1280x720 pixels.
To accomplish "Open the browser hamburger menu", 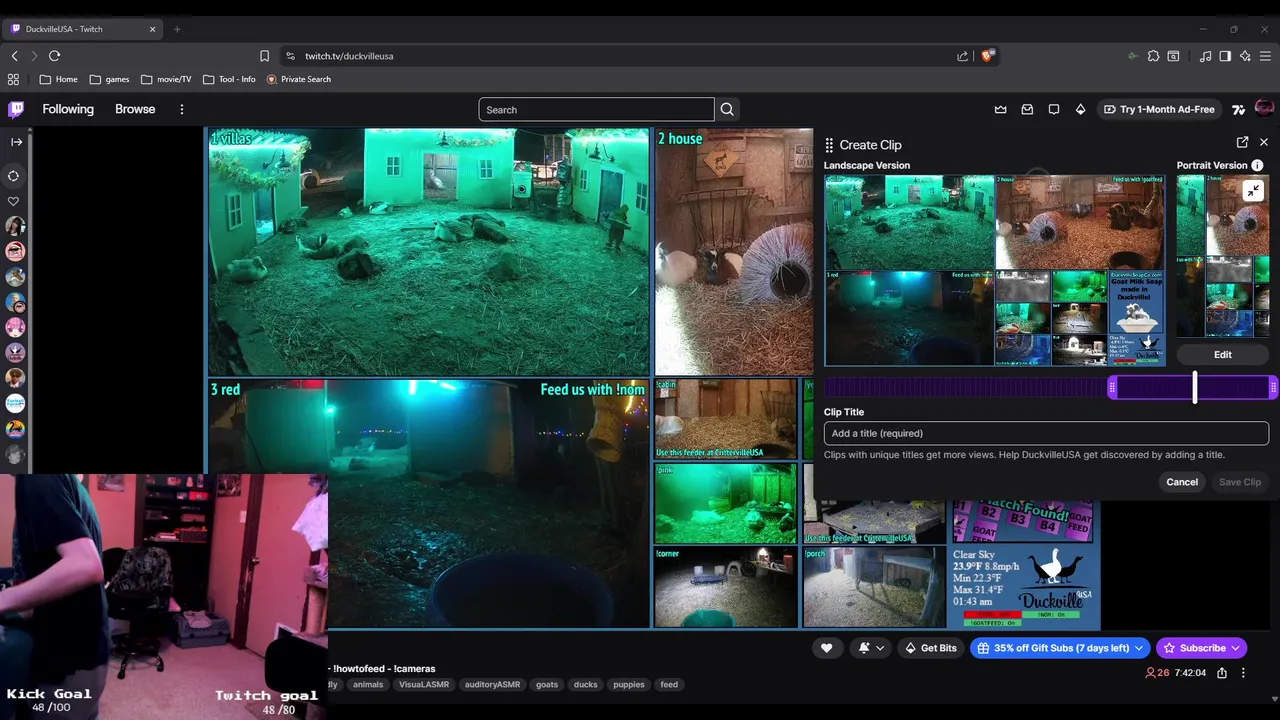I will tap(1265, 56).
